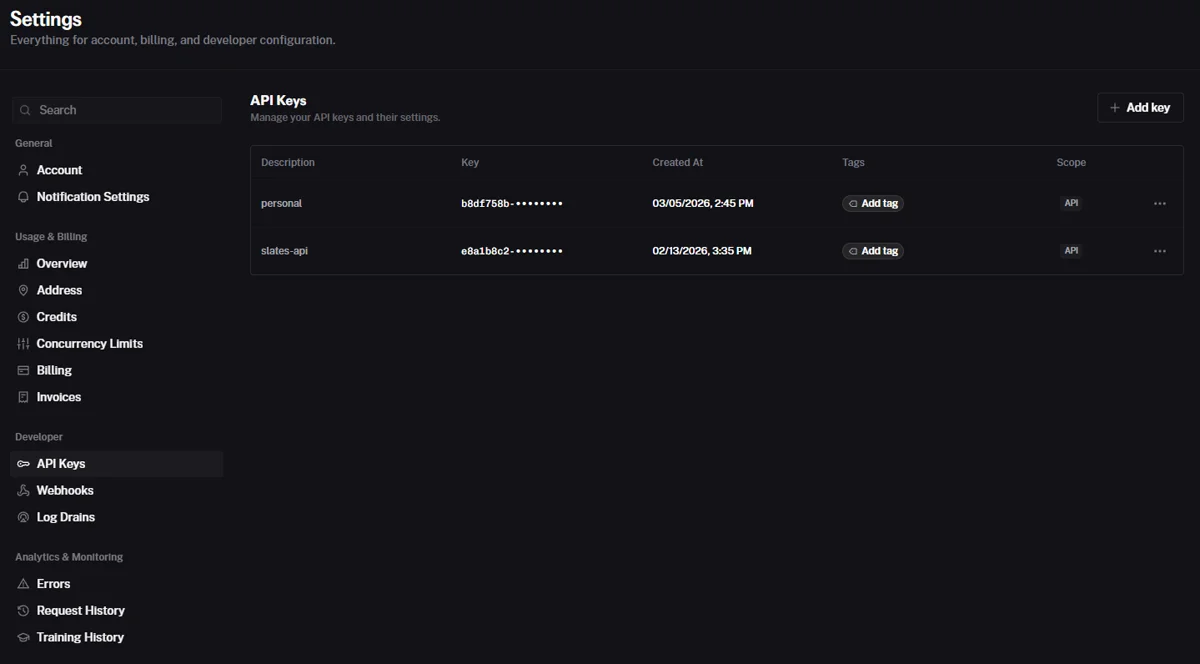Click the Overview bar chart icon

24,264
